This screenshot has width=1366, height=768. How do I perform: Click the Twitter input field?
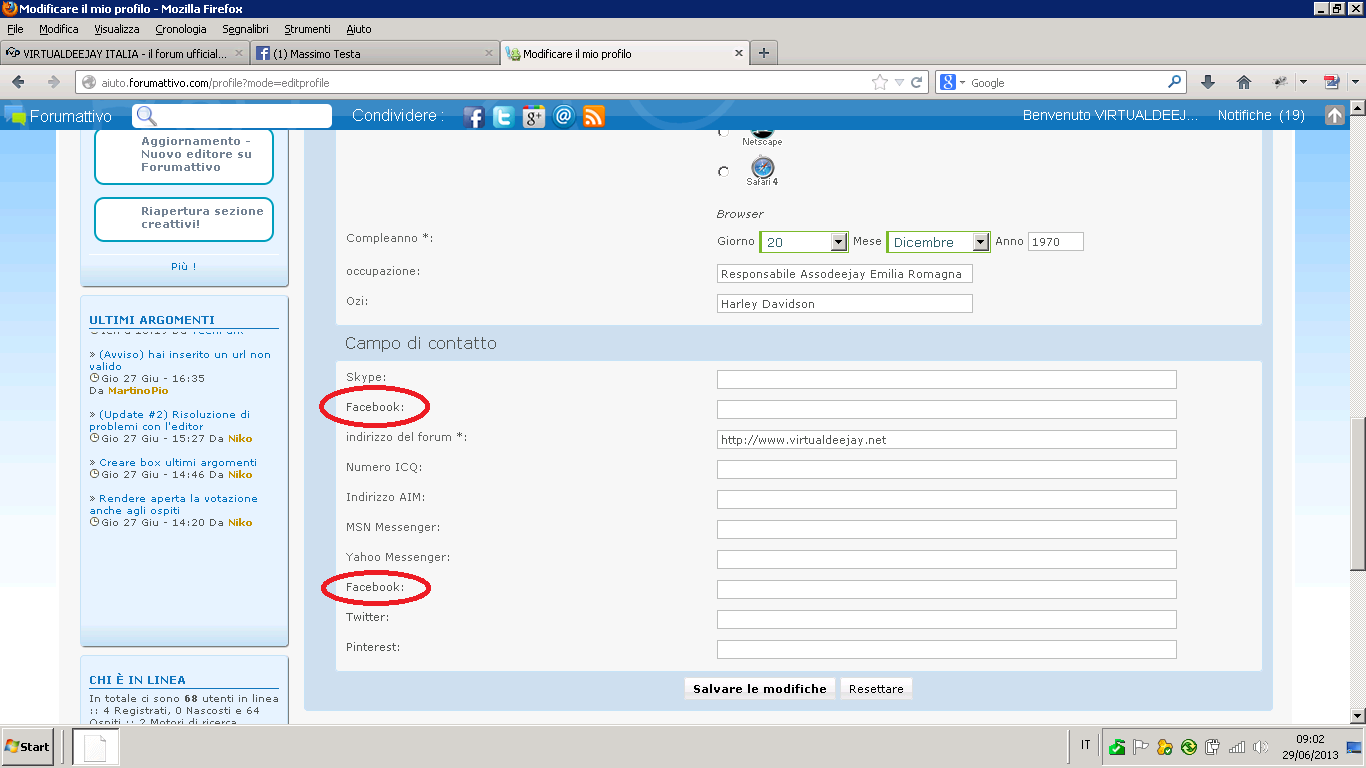point(947,620)
